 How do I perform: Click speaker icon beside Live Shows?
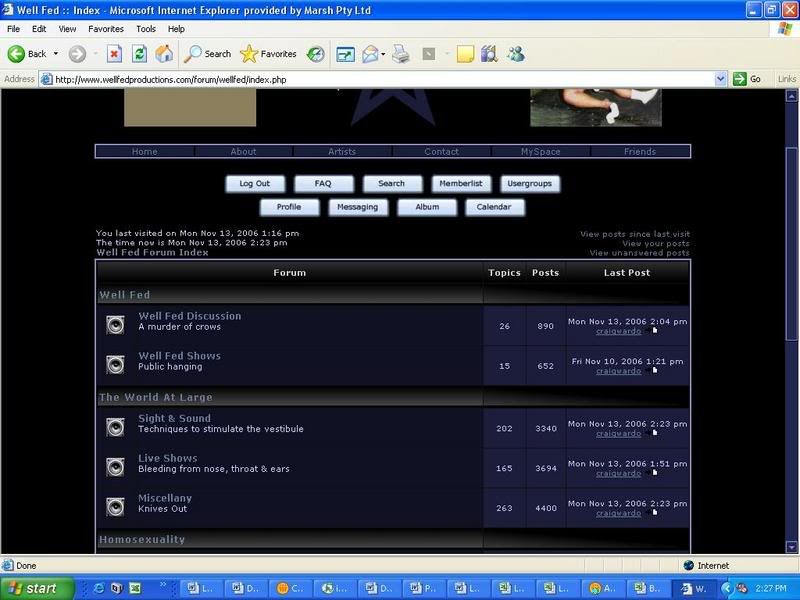click(x=115, y=467)
